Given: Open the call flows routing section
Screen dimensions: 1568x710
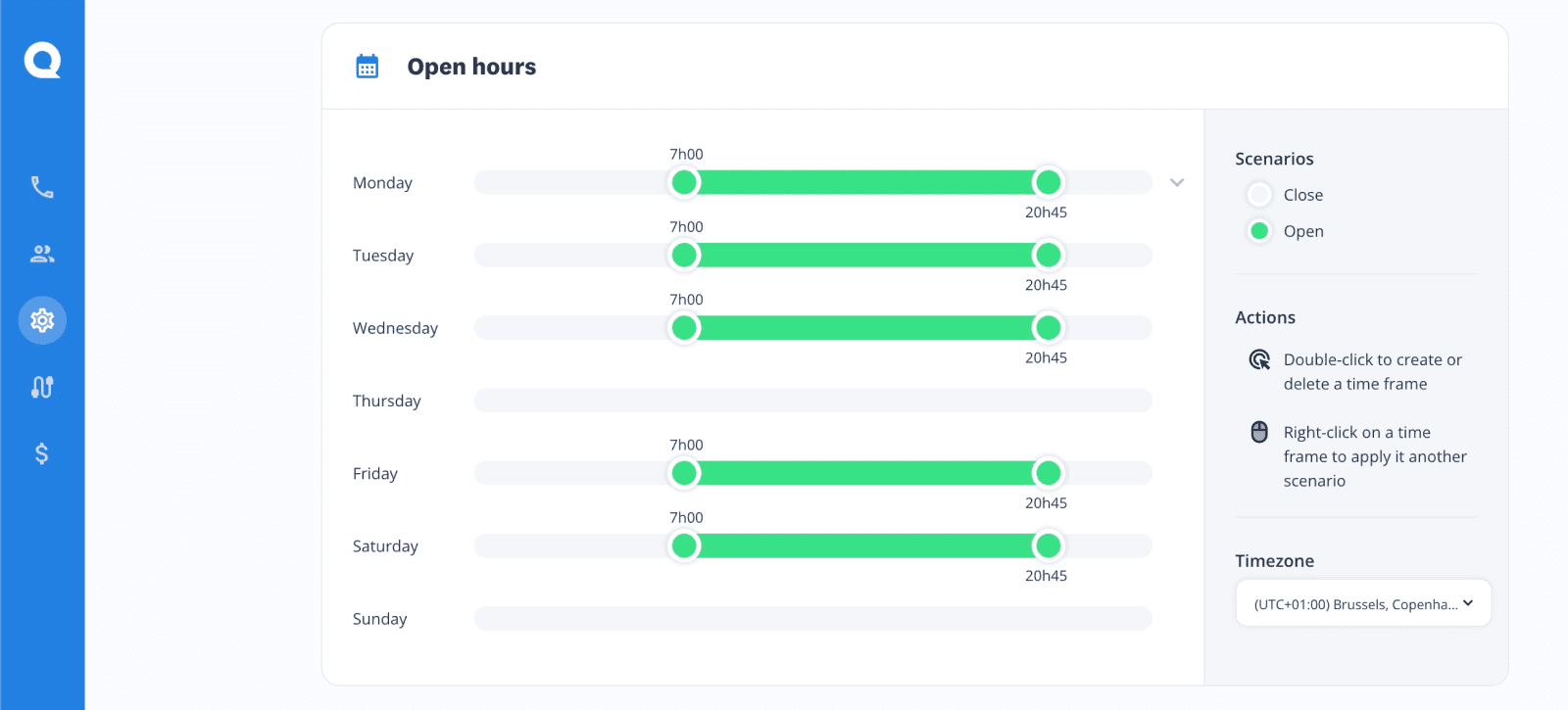Looking at the screenshot, I should pos(42,387).
